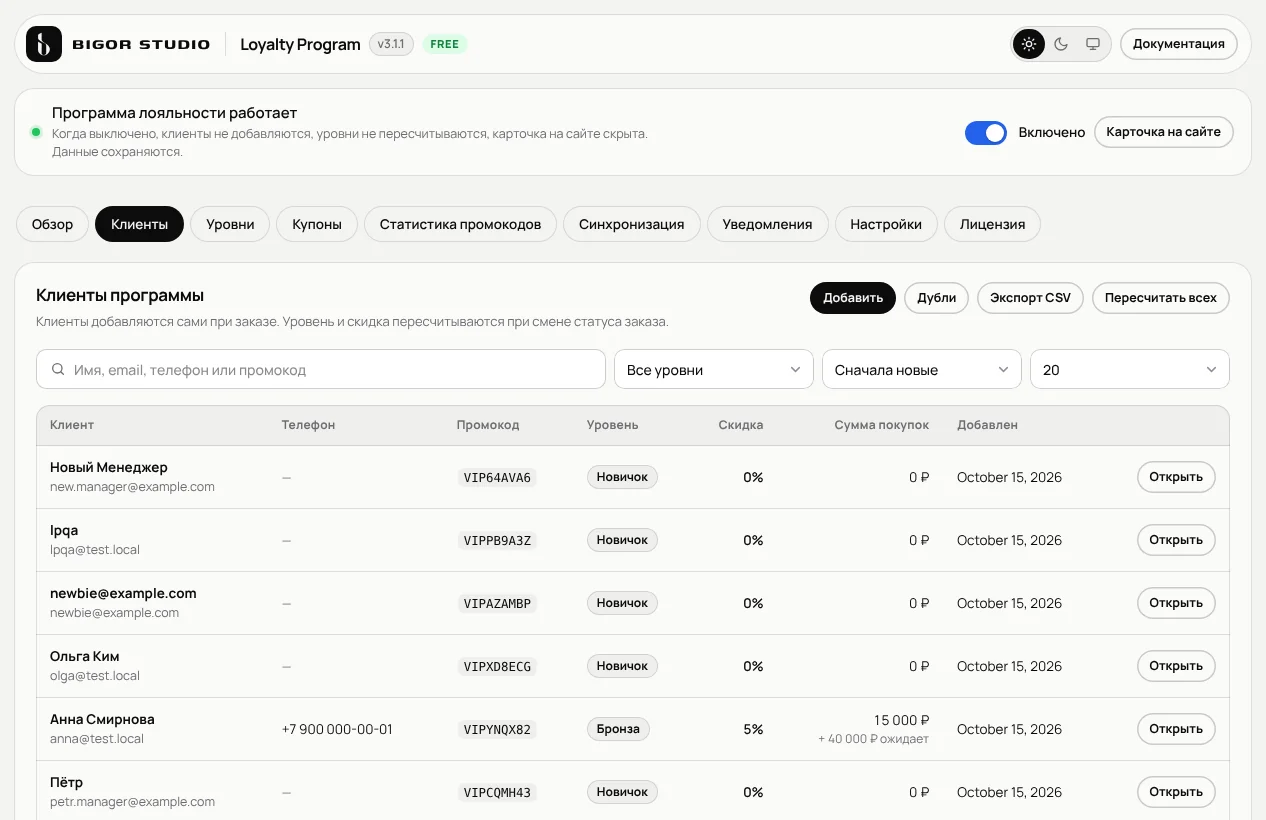Image resolution: width=1266 pixels, height=820 pixels.
Task: Open the Документация button
Action: tap(1179, 44)
